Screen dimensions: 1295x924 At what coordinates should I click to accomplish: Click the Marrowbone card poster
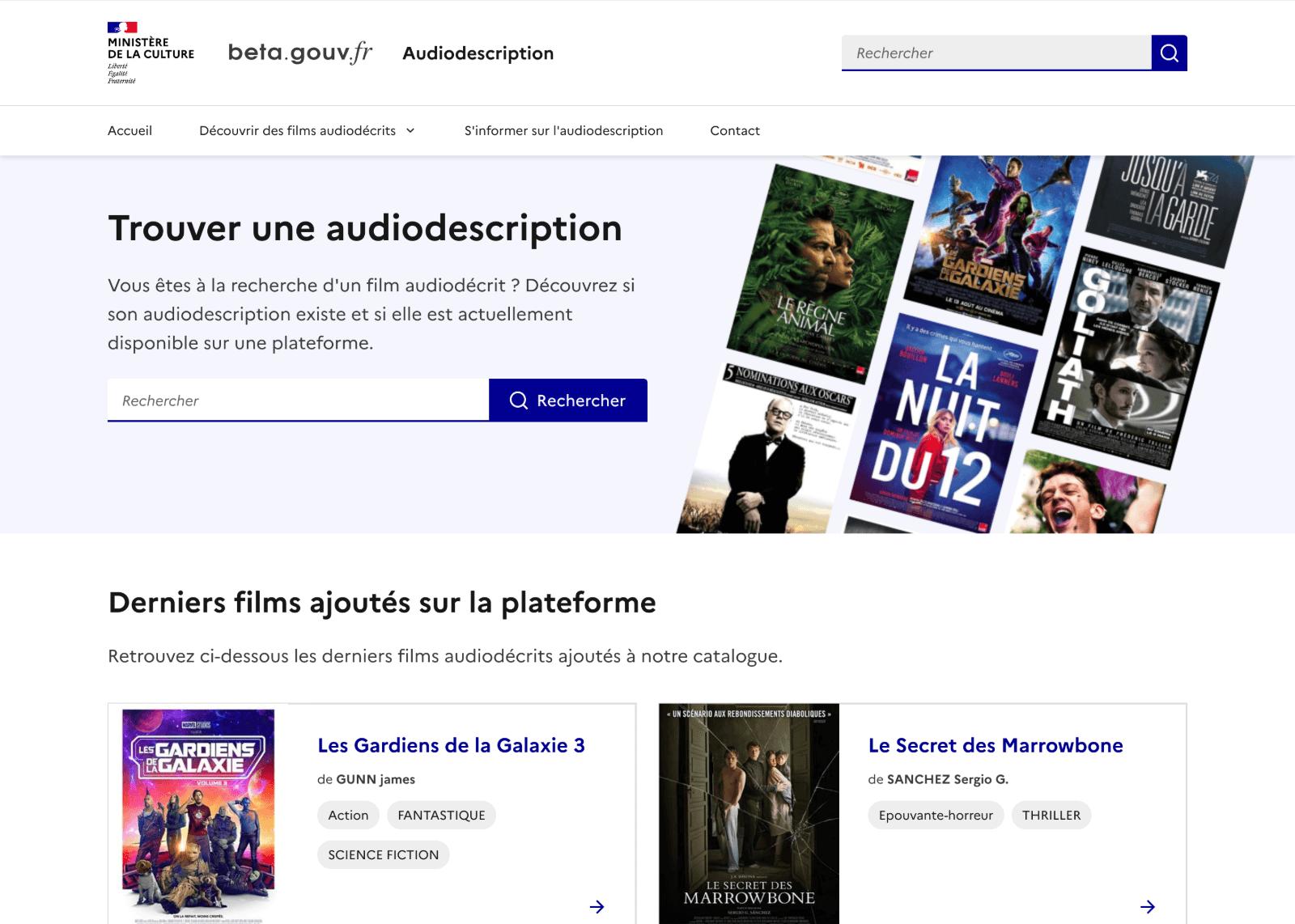(749, 814)
